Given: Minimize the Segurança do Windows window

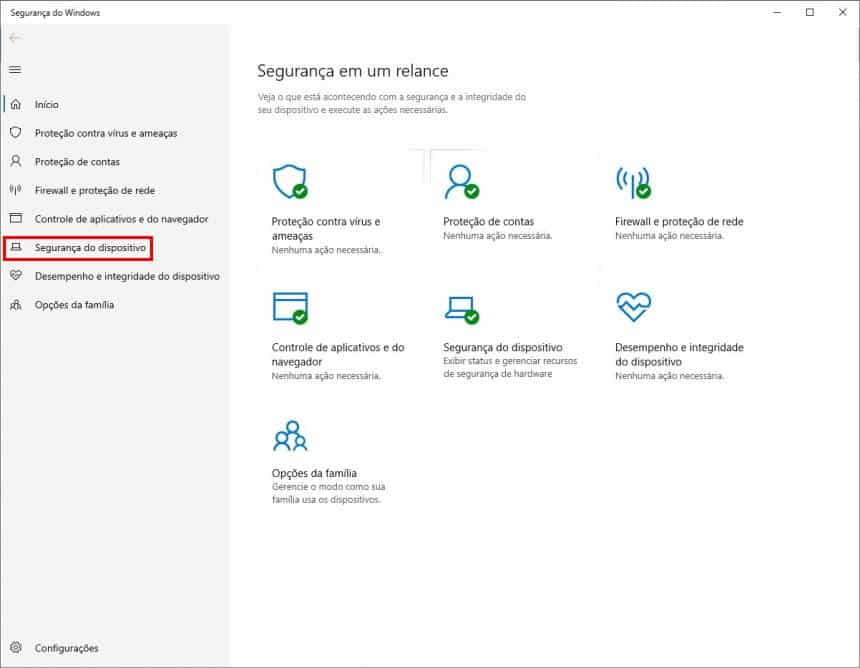Looking at the screenshot, I should click(777, 12).
